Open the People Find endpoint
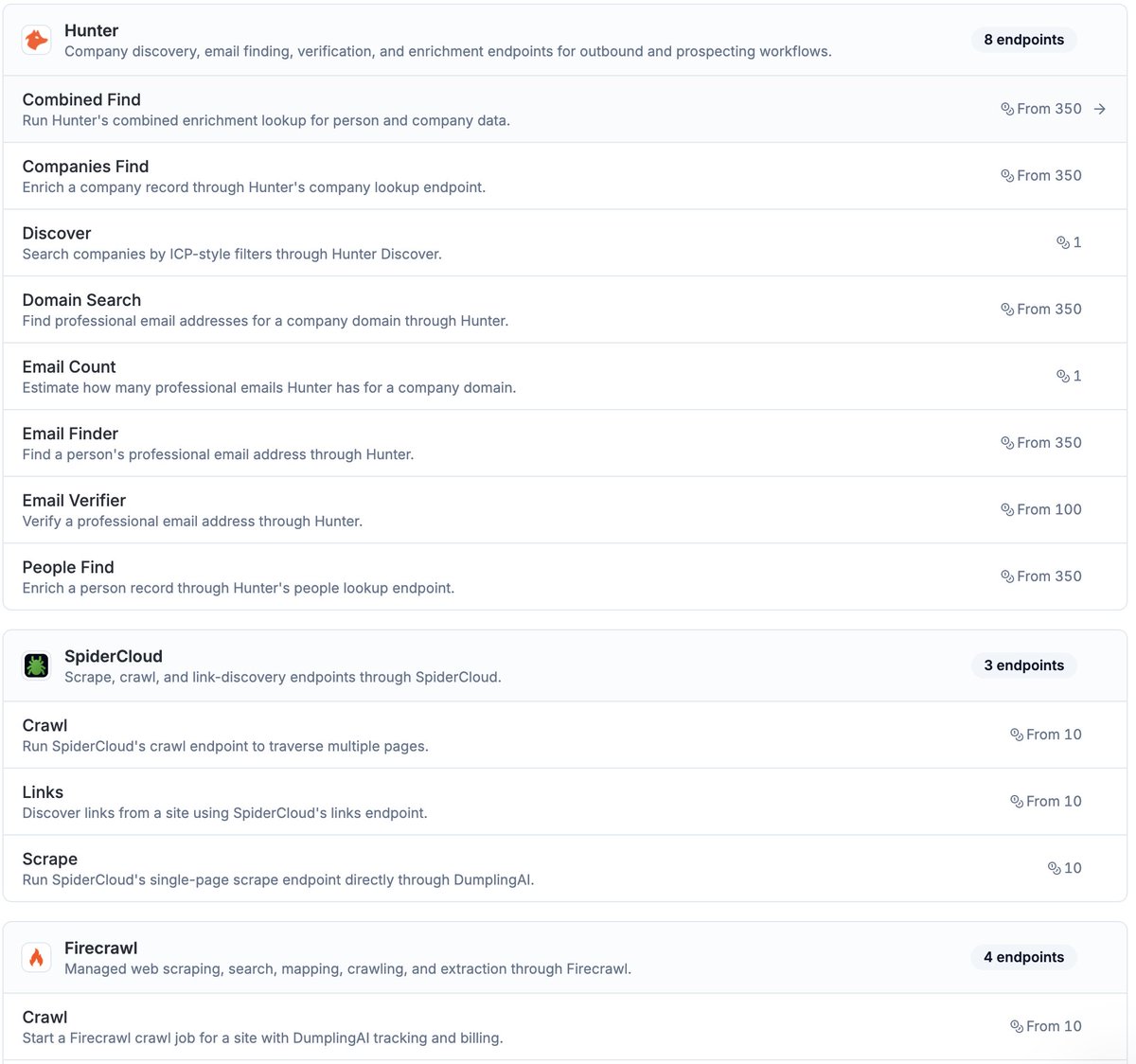The image size is (1136, 1064). point(565,576)
